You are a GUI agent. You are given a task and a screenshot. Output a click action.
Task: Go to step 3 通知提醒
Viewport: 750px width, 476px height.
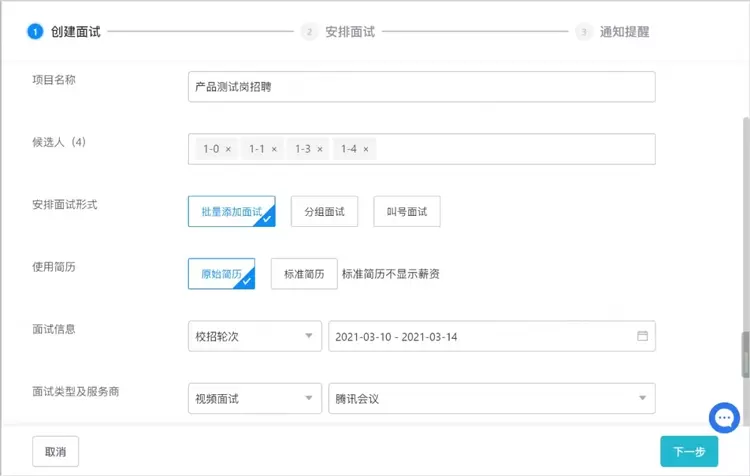point(623,32)
